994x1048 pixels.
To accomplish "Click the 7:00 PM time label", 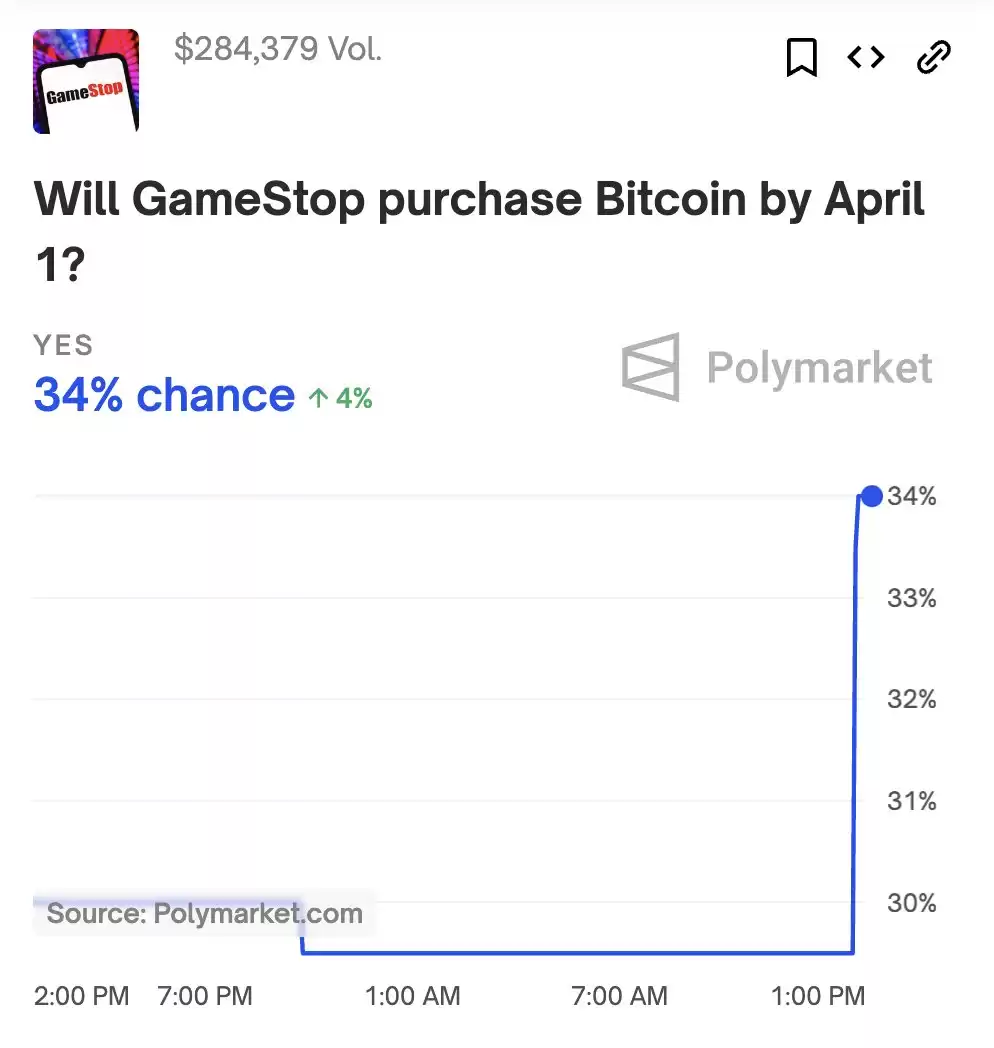I will [205, 996].
